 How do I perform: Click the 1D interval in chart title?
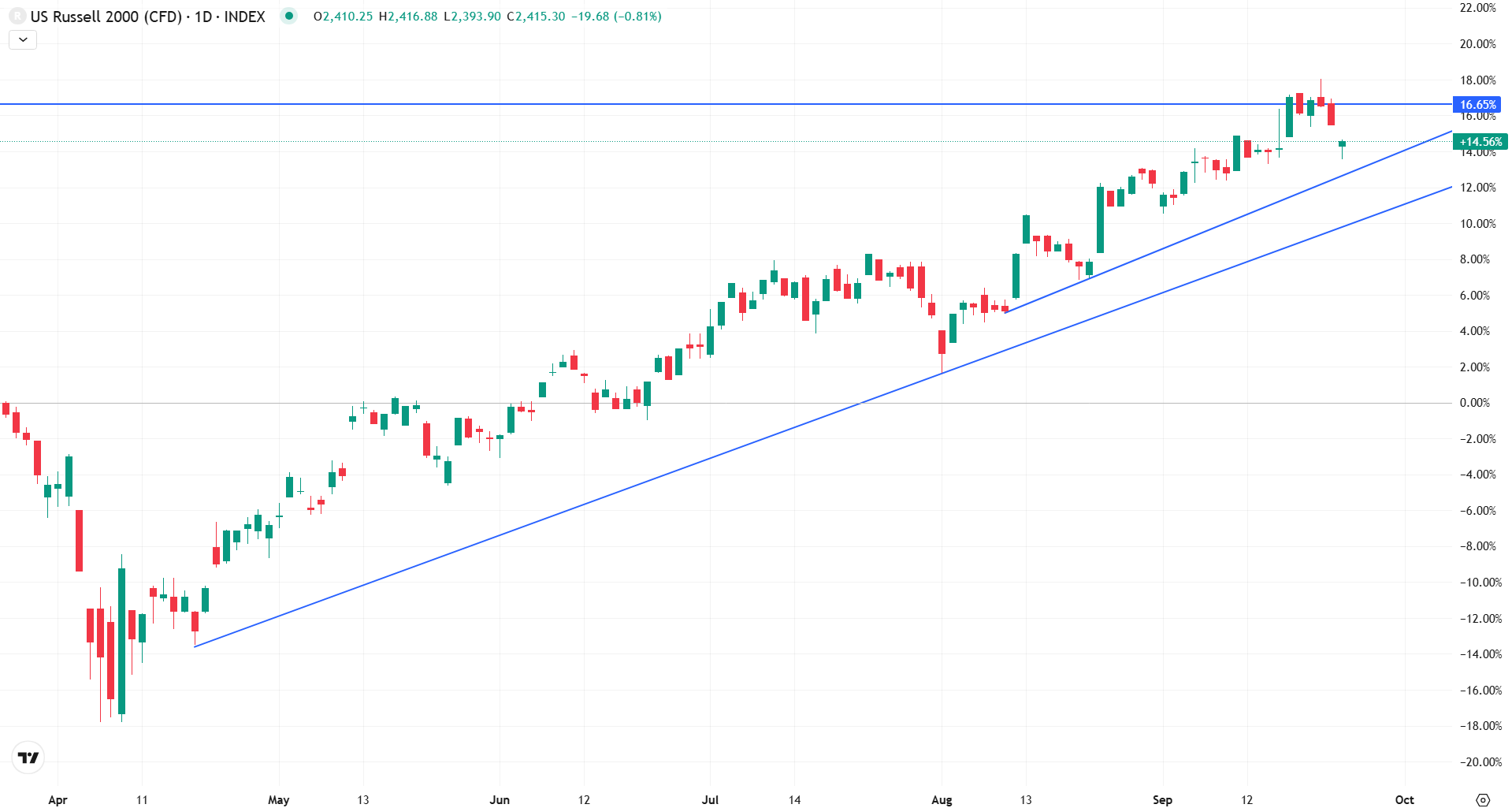[x=203, y=17]
